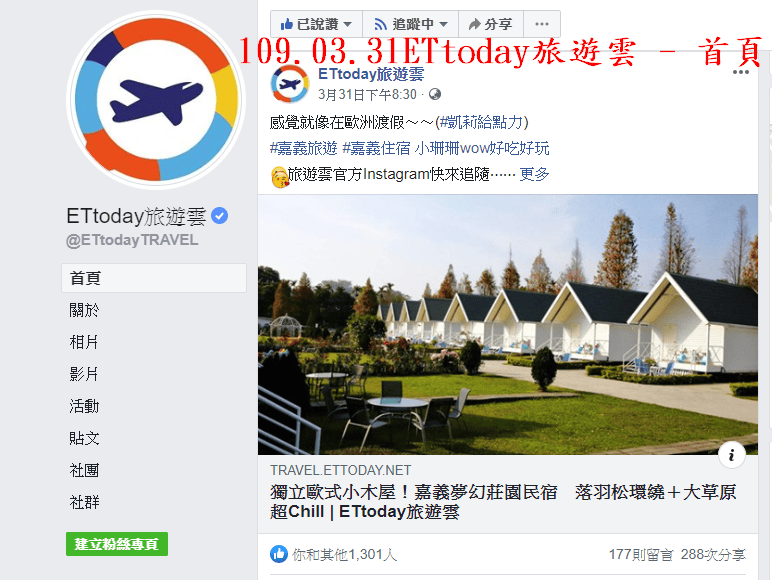
Task: Click the small post author avatar
Action: click(290, 84)
